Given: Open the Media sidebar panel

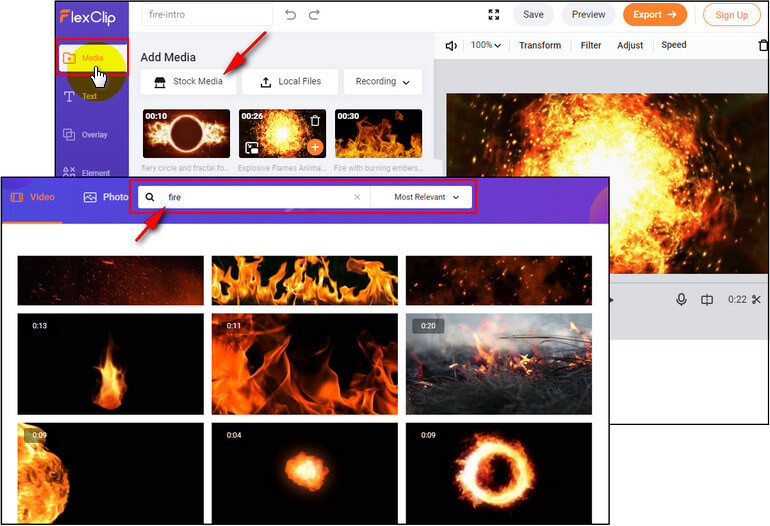Looking at the screenshot, I should coord(92,57).
